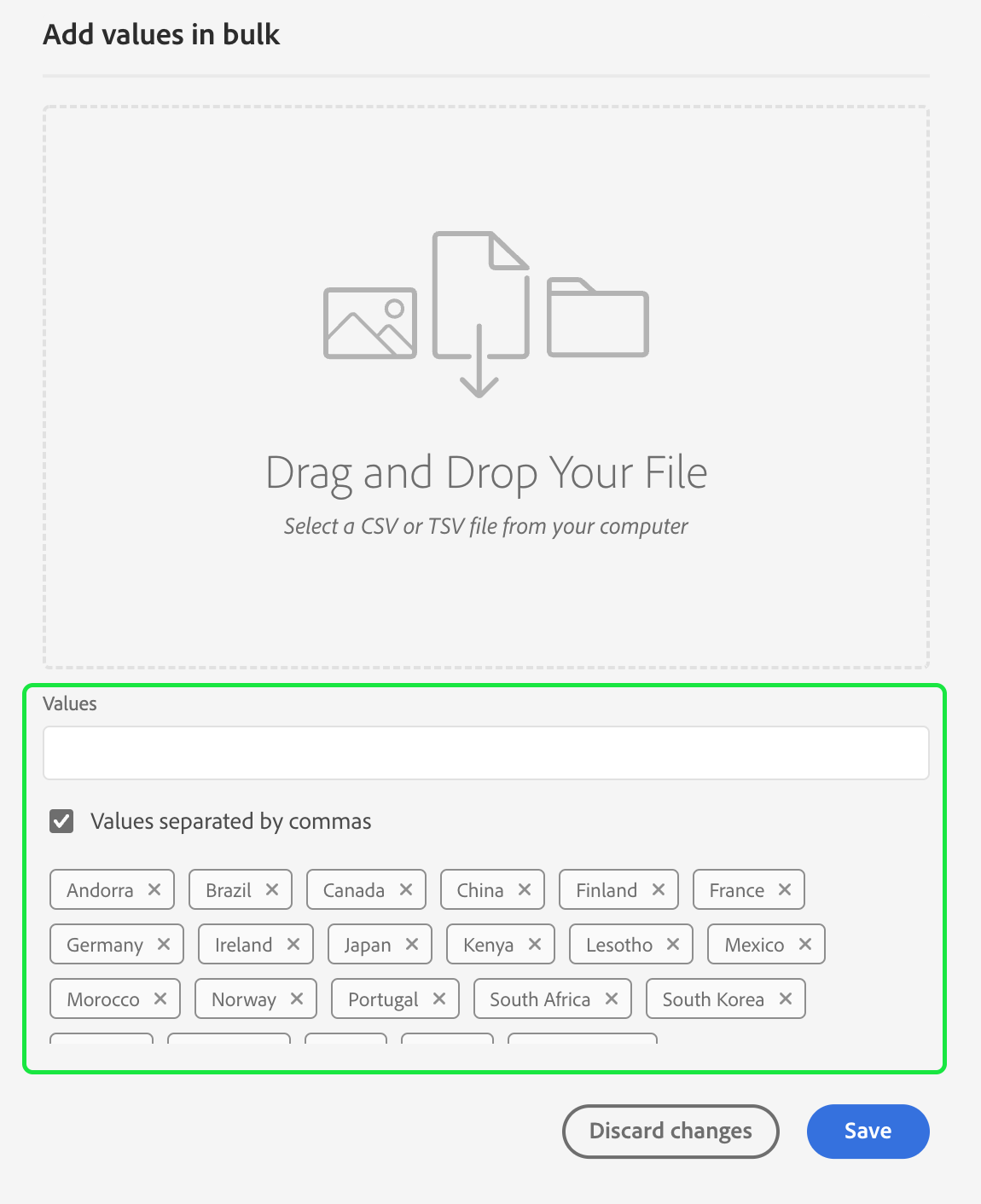Remove the China tag
Image resolution: width=981 pixels, height=1204 pixels.
(x=525, y=889)
